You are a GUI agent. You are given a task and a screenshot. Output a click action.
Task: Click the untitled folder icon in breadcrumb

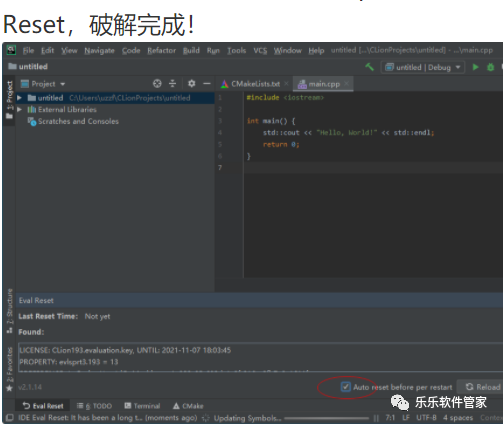12,66
